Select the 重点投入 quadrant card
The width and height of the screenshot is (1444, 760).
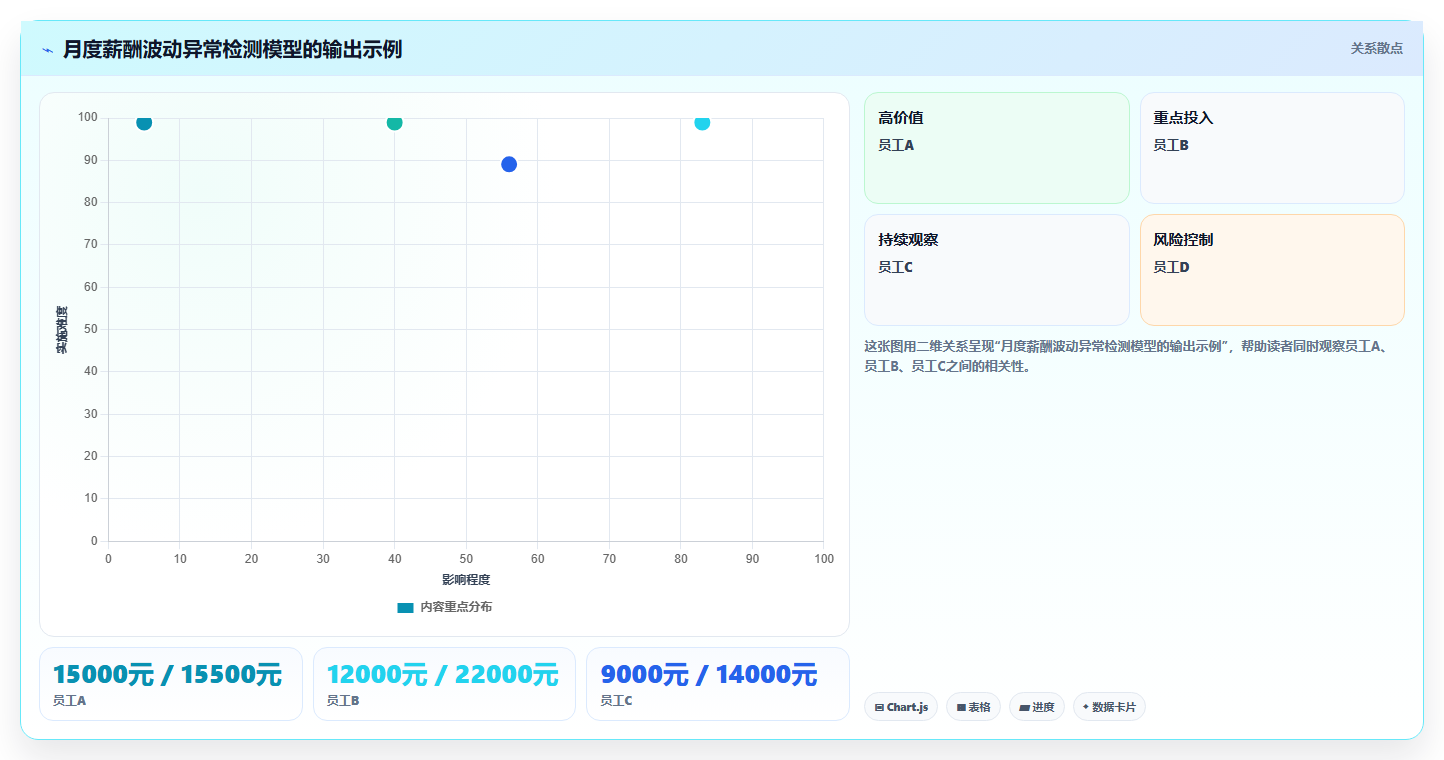tap(1272, 148)
